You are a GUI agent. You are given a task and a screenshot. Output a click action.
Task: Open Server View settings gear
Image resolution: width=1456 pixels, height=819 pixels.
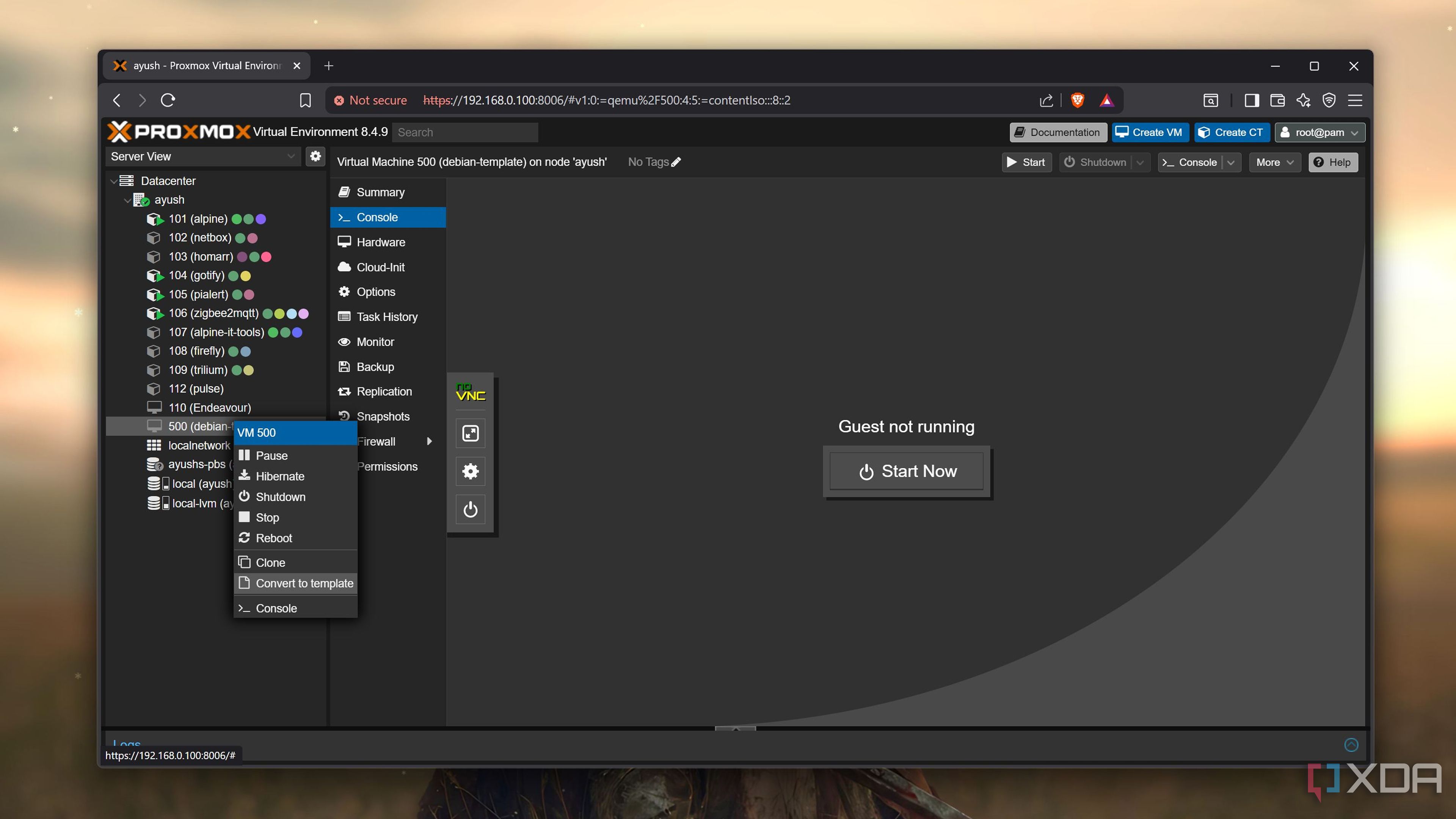(315, 156)
